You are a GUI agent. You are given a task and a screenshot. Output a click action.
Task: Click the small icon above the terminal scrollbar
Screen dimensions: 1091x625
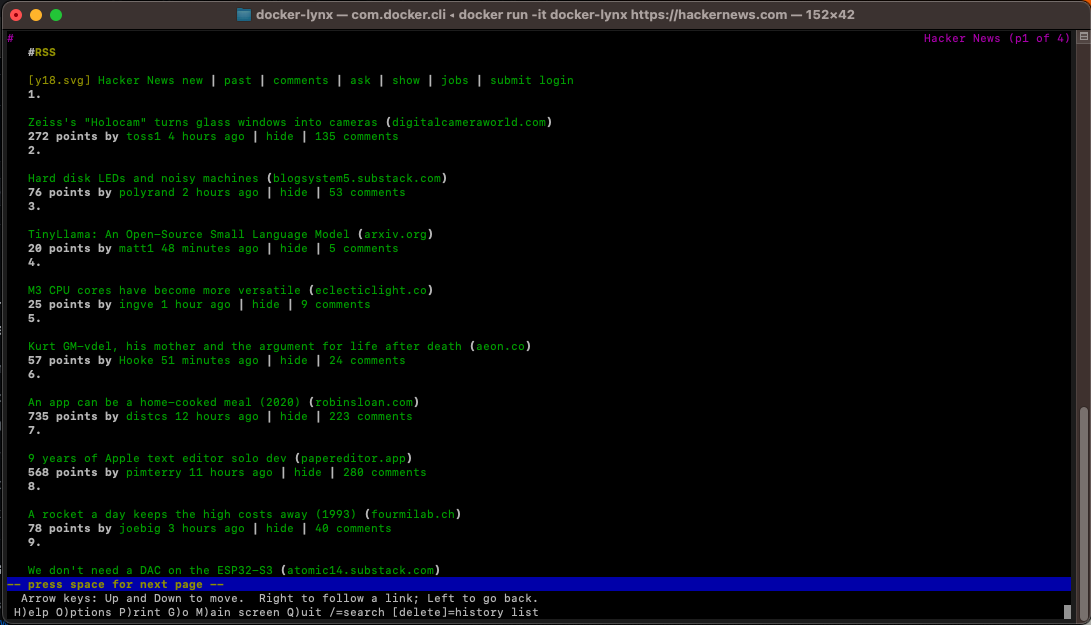[1083, 37]
